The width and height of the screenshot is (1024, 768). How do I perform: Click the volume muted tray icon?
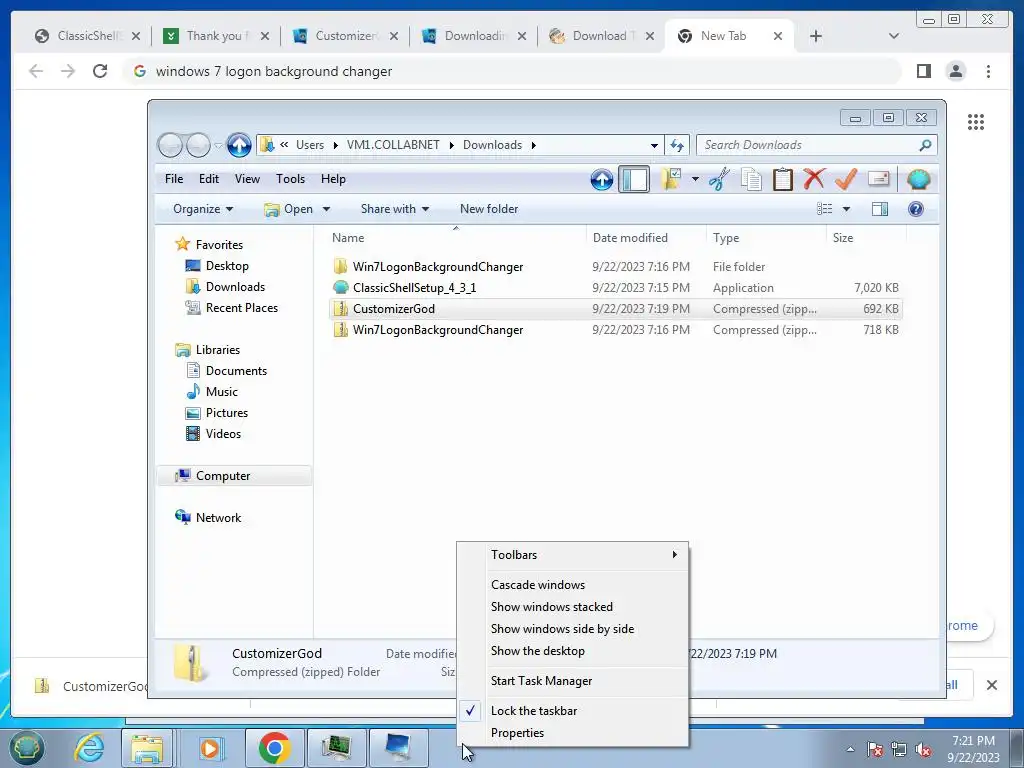click(923, 750)
